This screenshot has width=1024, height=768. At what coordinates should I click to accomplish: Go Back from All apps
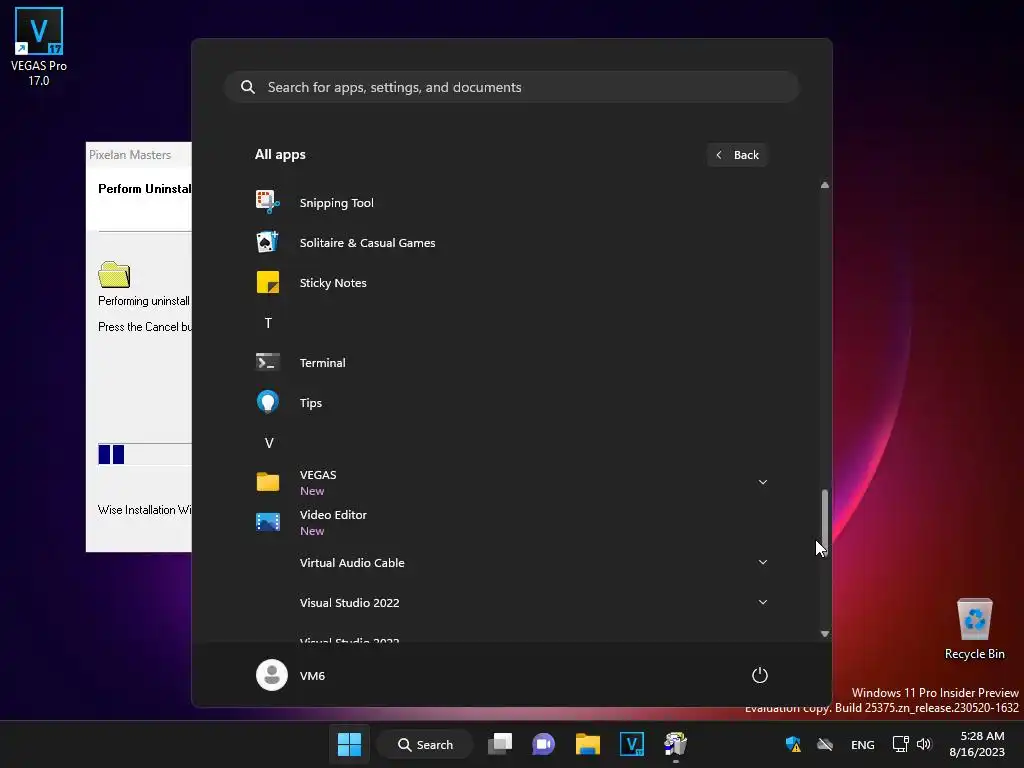coord(737,155)
